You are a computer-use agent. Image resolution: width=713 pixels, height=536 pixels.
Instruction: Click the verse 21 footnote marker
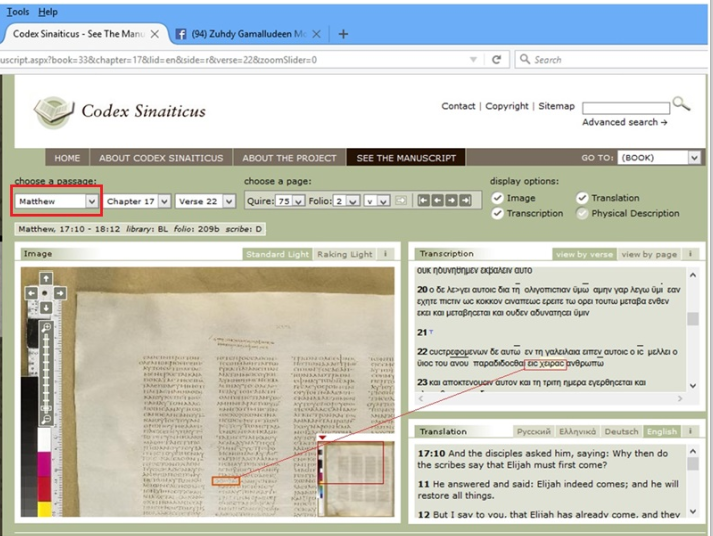coord(431,332)
